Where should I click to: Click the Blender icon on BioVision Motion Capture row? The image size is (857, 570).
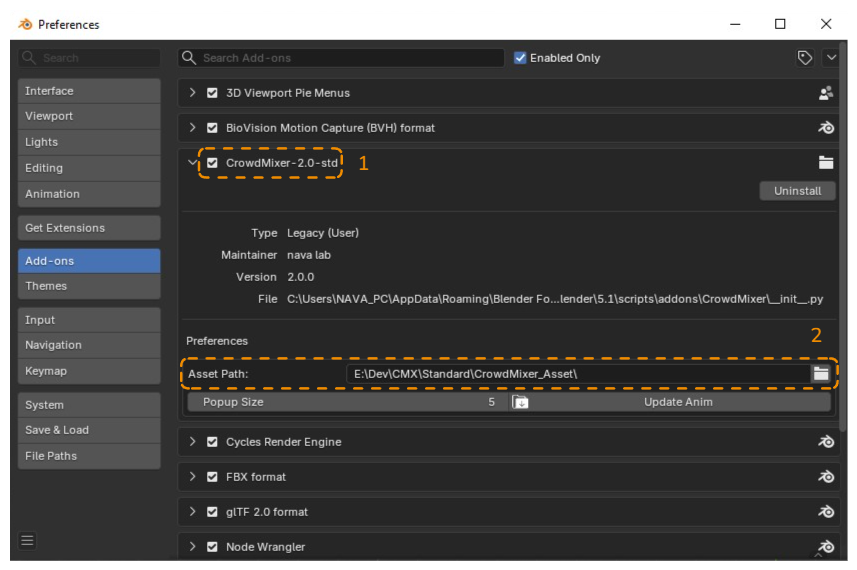825,128
